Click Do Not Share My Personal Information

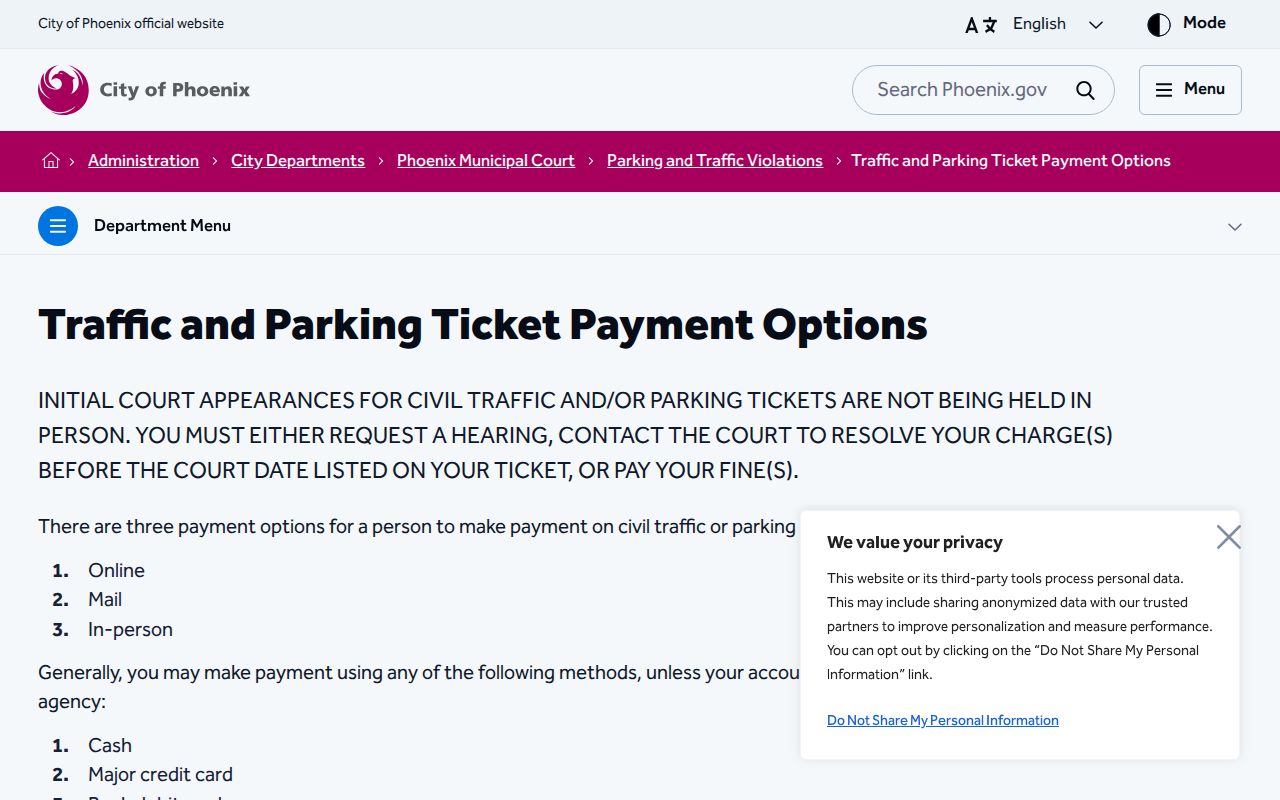(942, 720)
